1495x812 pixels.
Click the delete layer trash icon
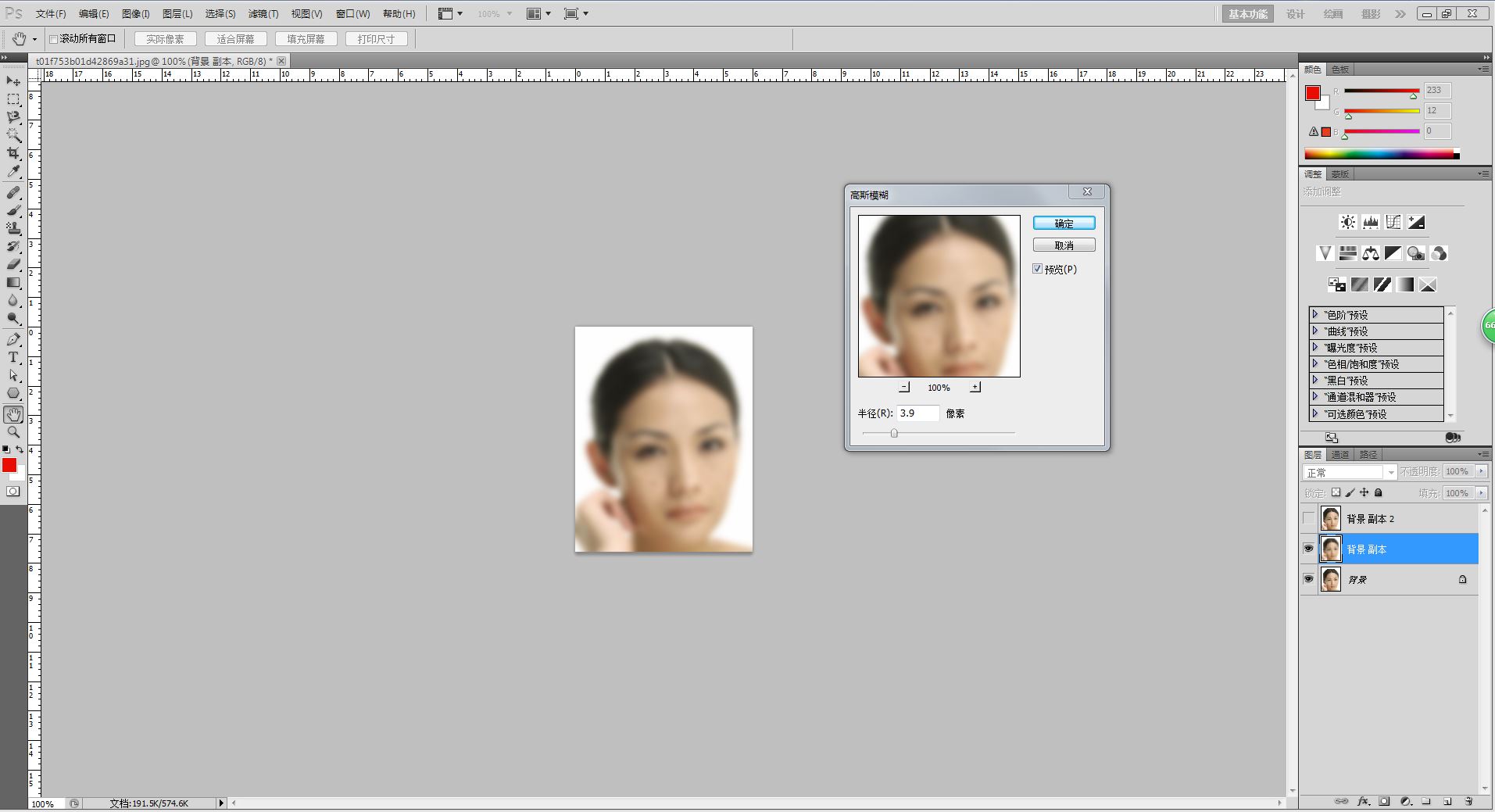coord(1468,801)
